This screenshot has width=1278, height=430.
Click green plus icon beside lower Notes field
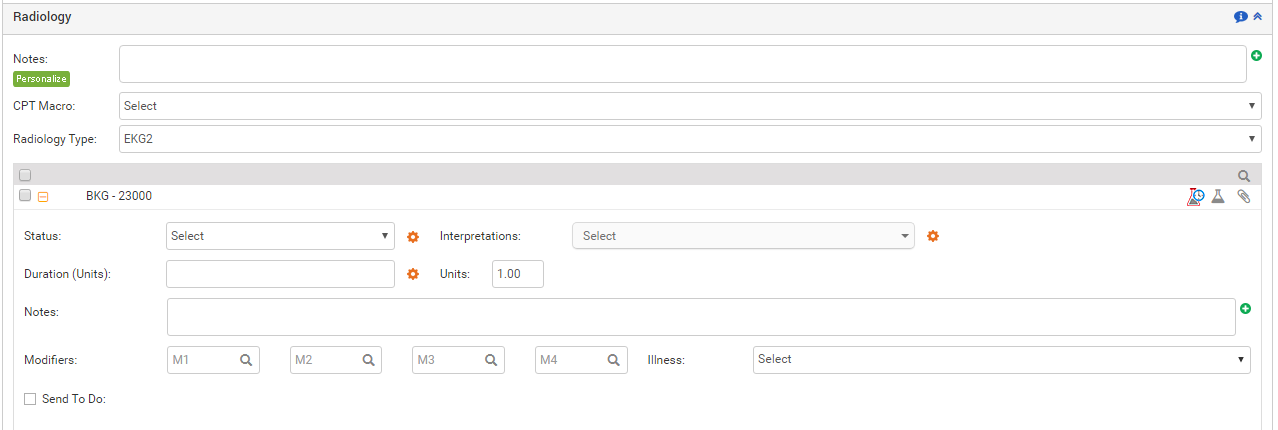point(1246,309)
